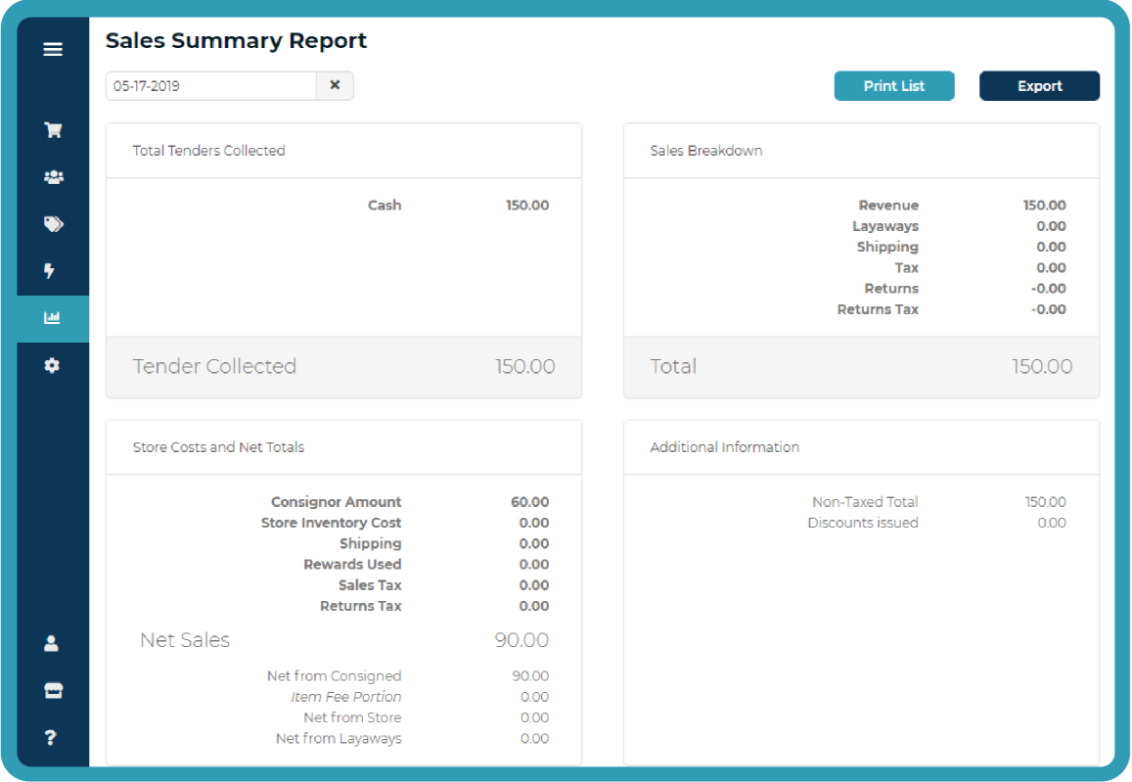Viewport: 1132px width, 782px height.
Task: Open the shopping cart sales icon
Action: [x=53, y=130]
